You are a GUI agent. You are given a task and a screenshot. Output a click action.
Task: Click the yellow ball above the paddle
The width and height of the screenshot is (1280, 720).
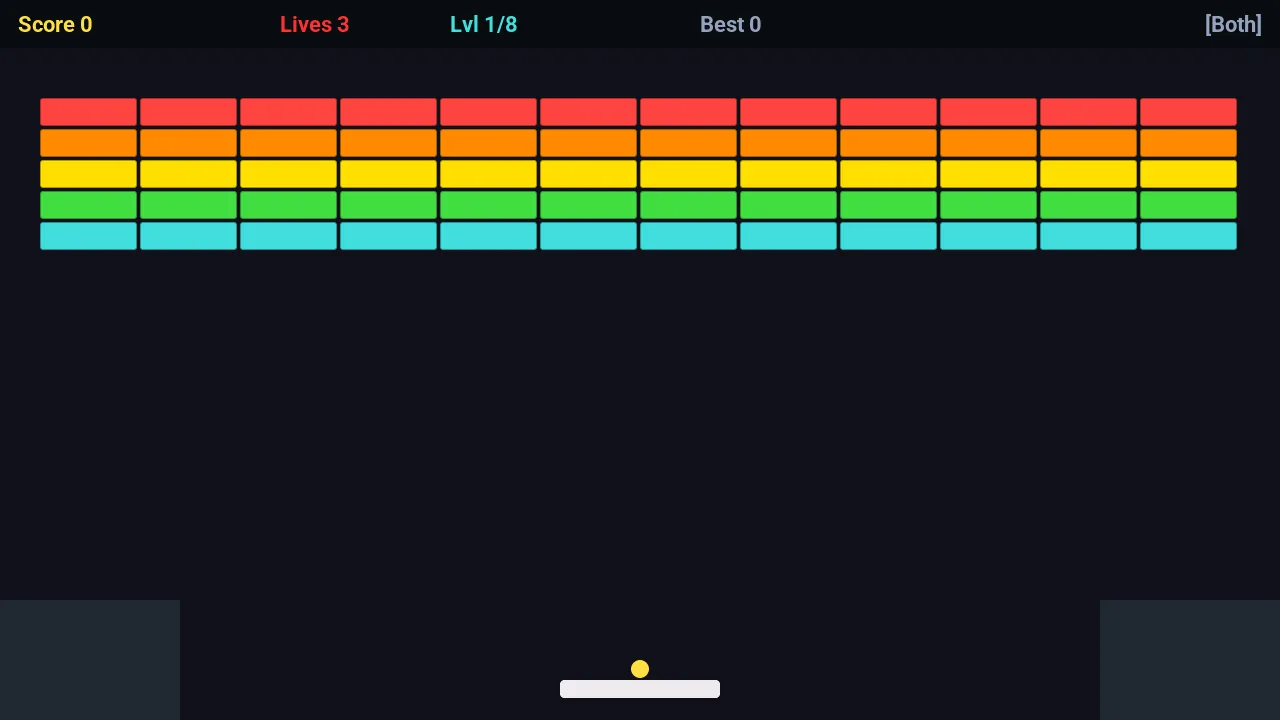click(x=640, y=669)
